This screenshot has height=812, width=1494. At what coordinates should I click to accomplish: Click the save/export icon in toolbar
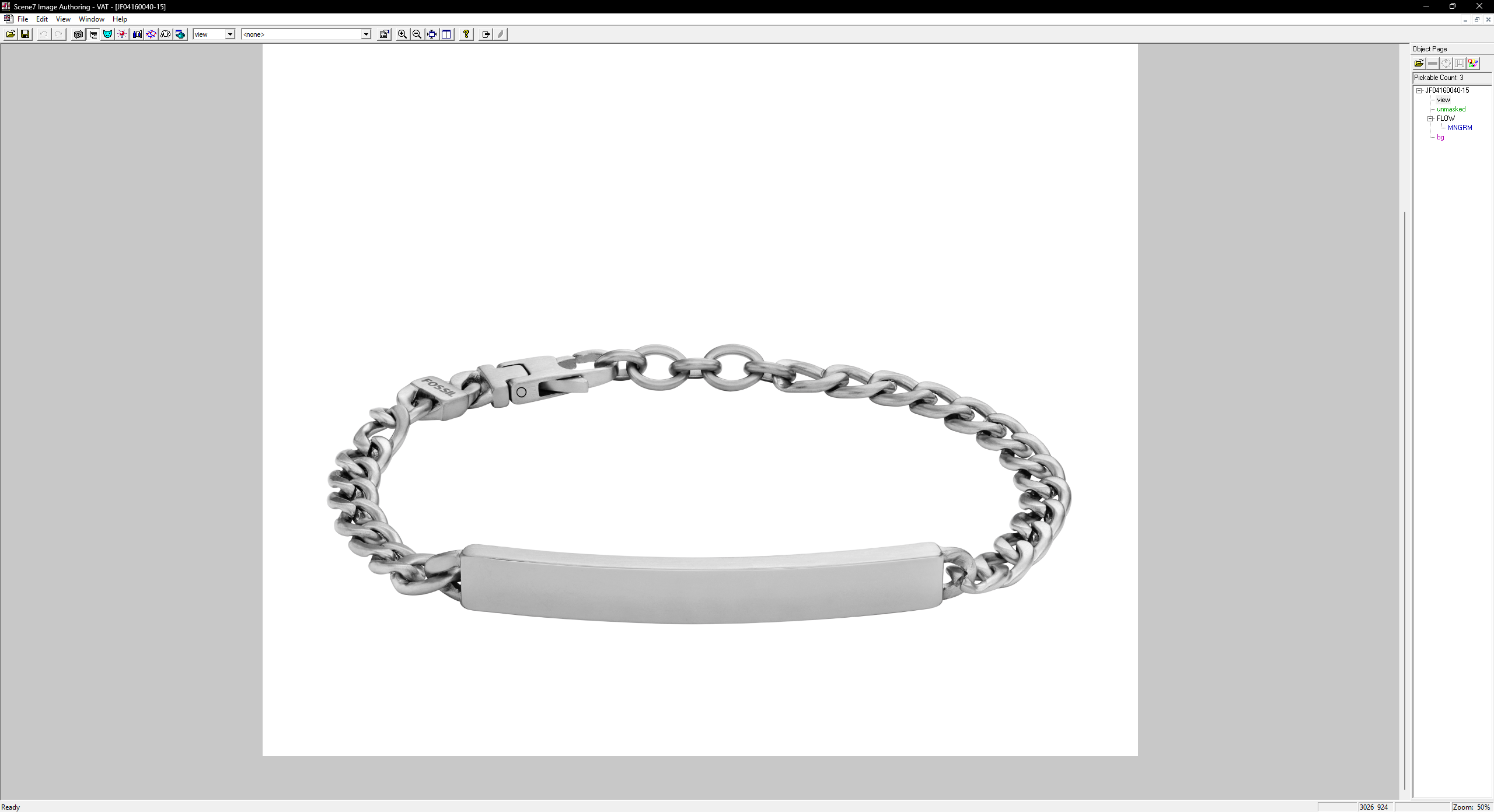25,34
